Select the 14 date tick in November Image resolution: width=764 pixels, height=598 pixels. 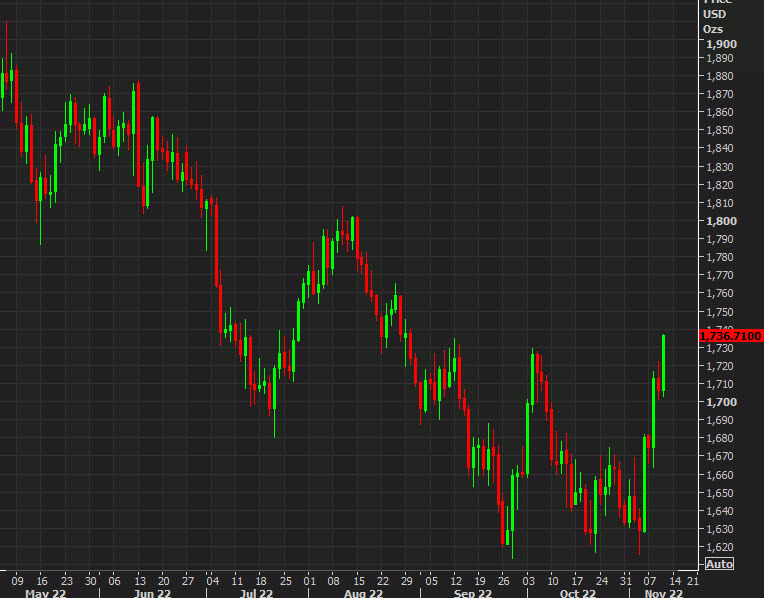(675, 581)
